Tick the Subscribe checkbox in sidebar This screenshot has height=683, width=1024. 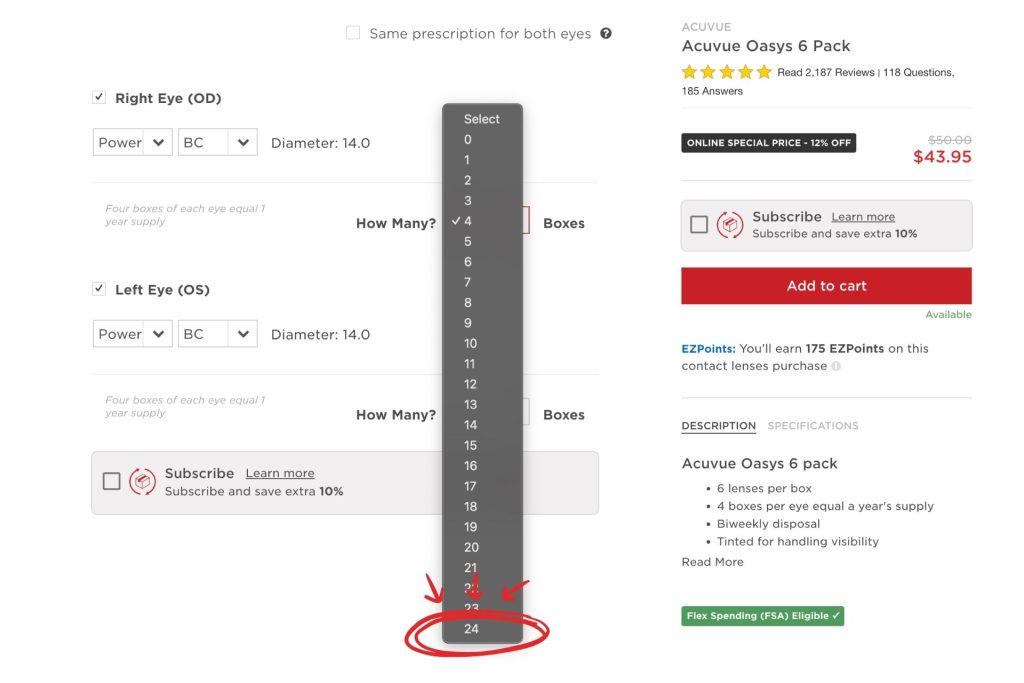click(699, 225)
